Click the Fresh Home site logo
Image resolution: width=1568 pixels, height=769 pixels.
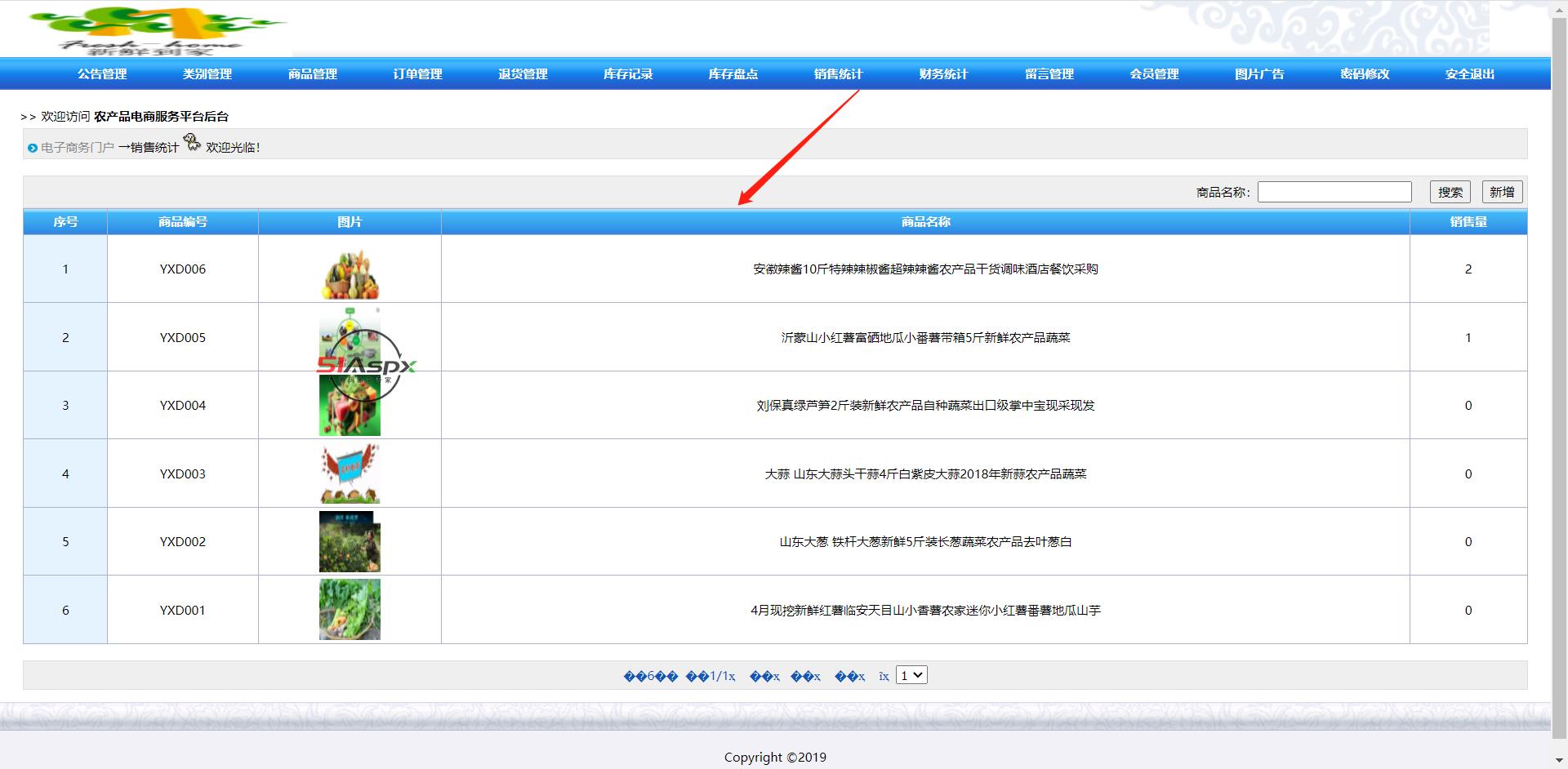click(155, 30)
